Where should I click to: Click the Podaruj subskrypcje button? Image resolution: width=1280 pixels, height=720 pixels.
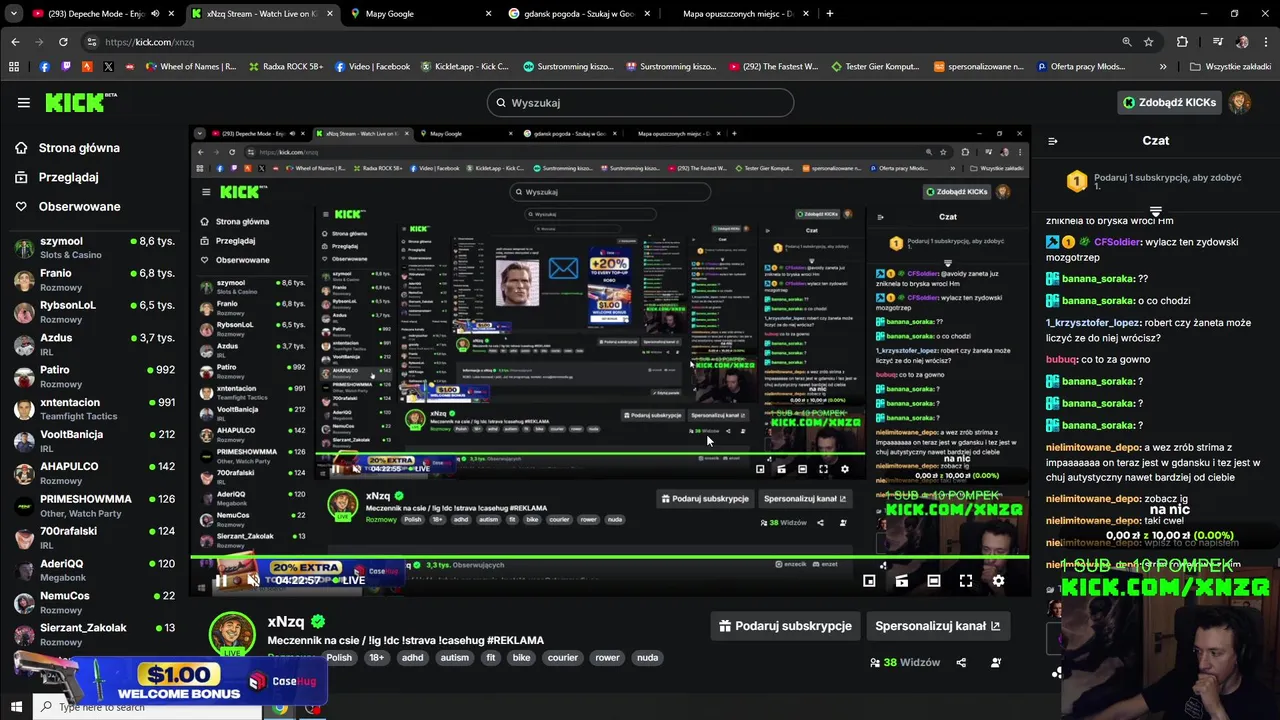coord(785,626)
